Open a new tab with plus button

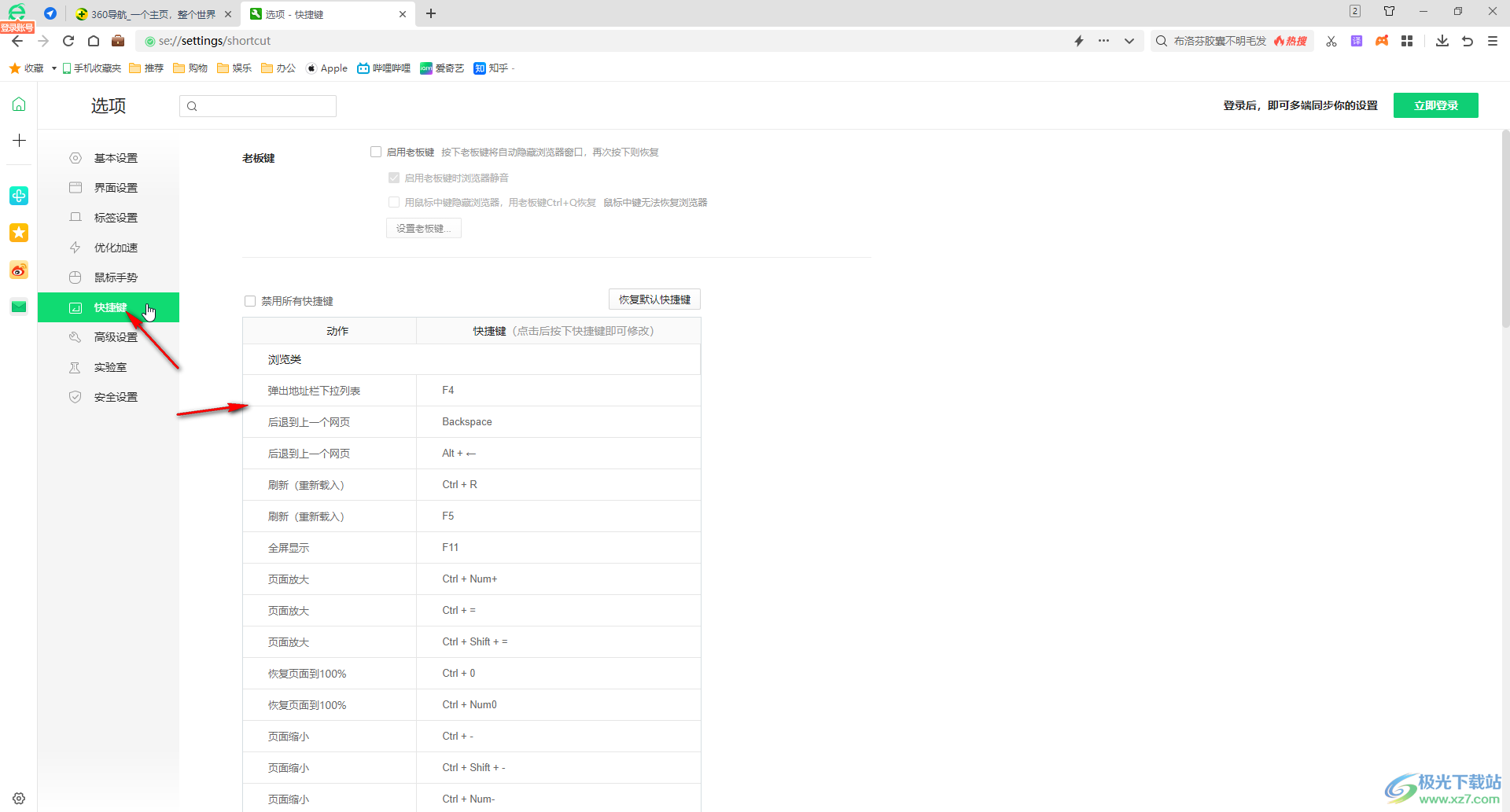[x=431, y=13]
